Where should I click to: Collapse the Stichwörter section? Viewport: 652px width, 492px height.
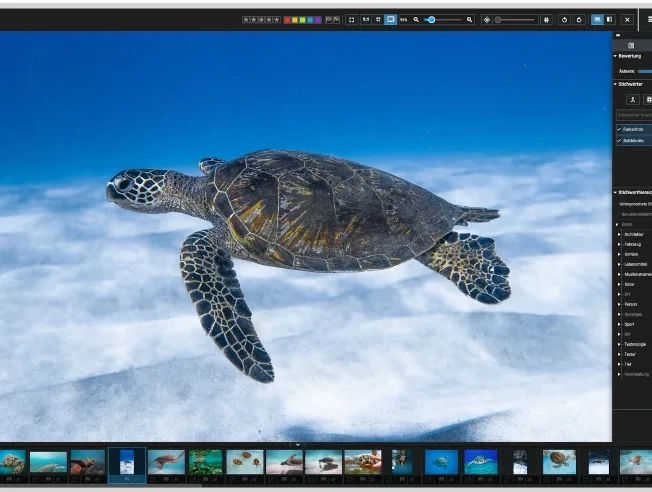pos(615,84)
